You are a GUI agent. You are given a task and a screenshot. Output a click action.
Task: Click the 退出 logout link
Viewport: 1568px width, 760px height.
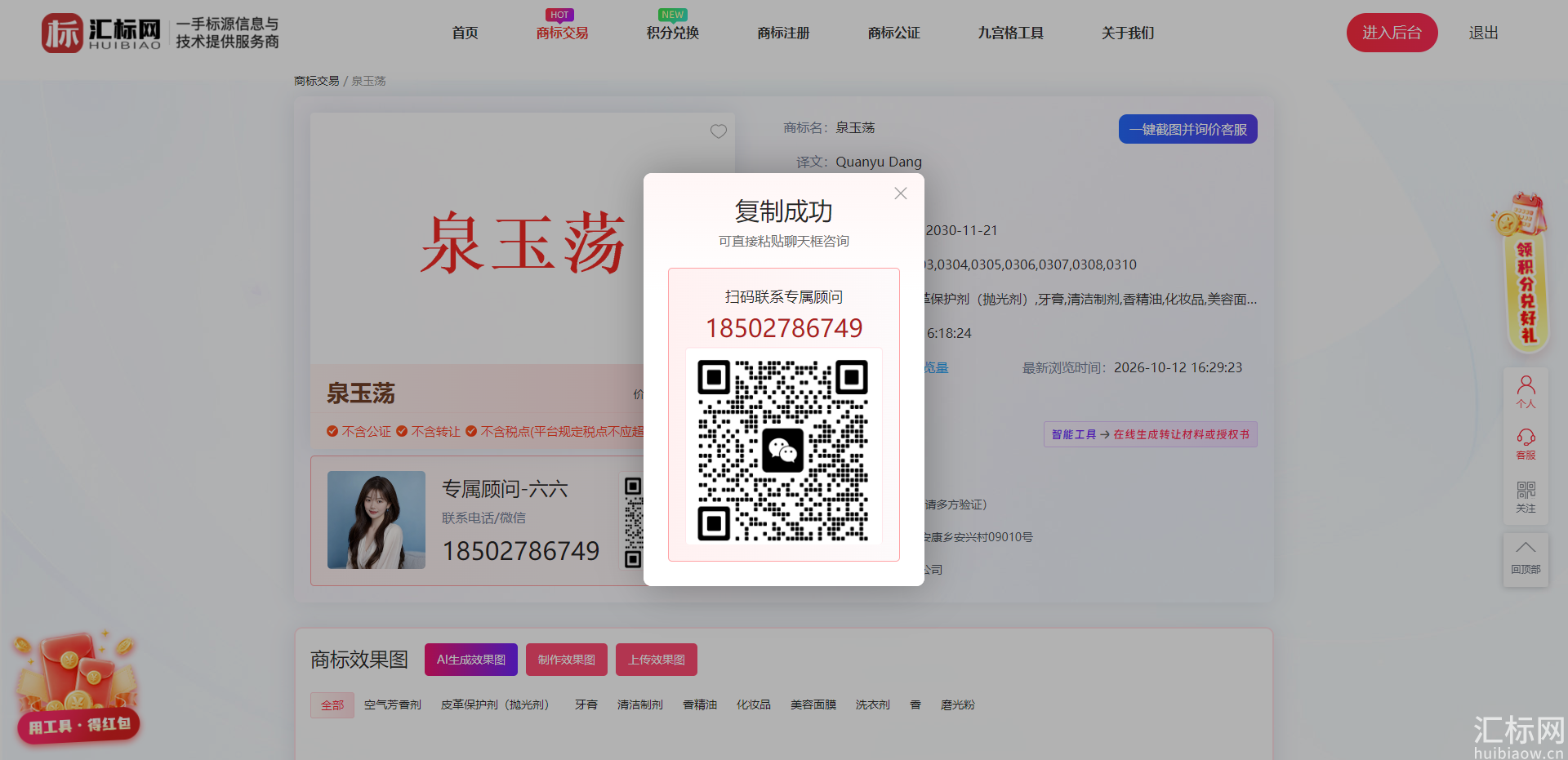1483,33
